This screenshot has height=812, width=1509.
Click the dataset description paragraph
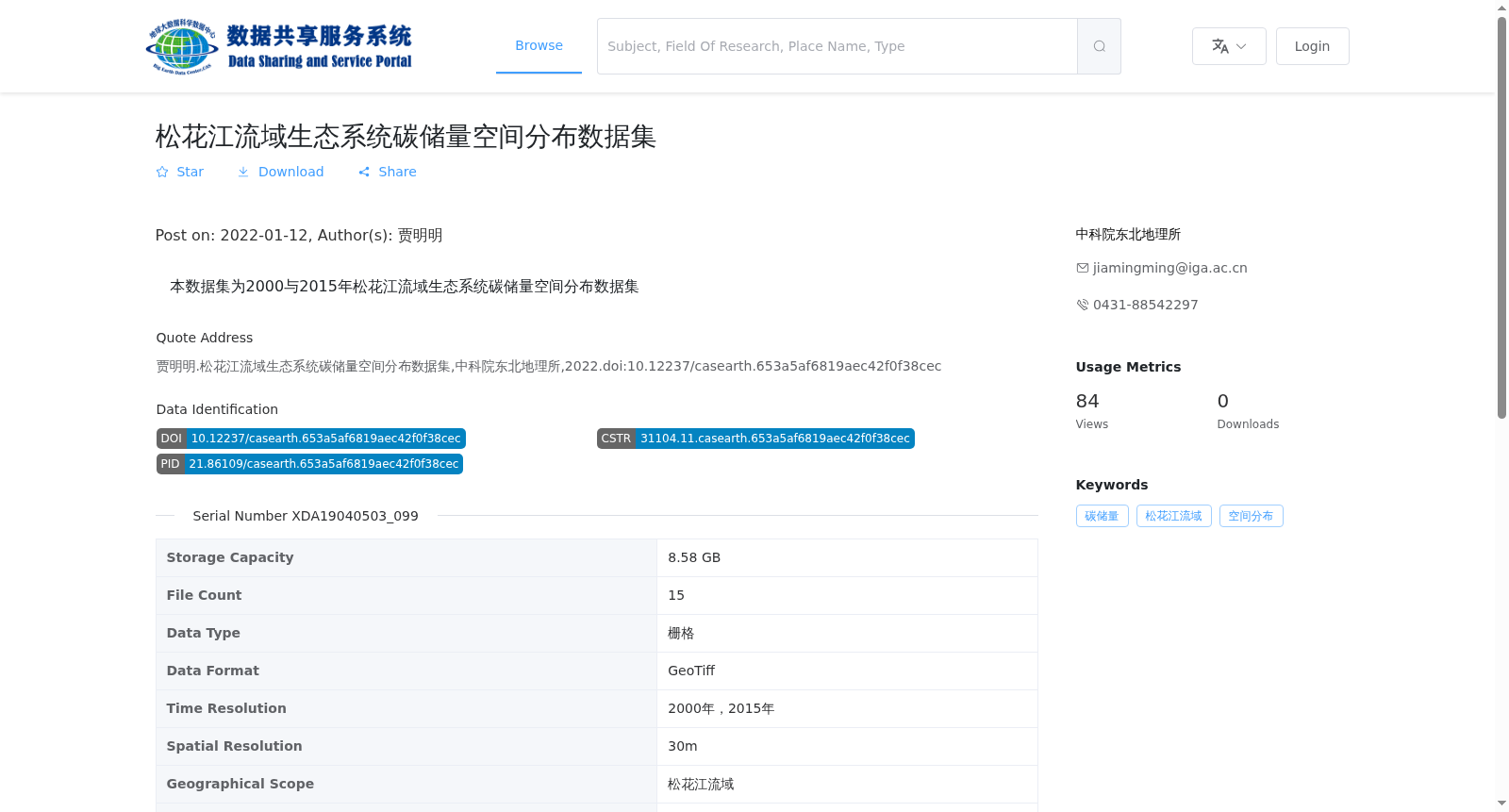pos(405,286)
